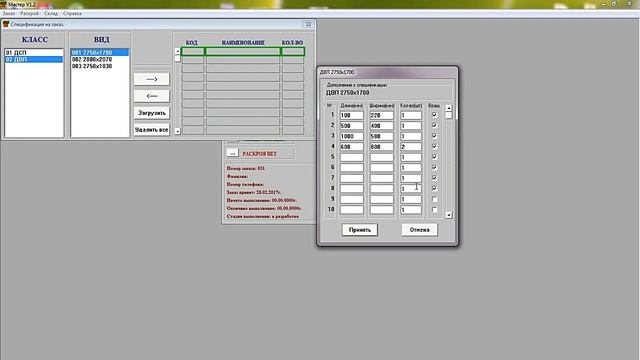Click specification table scroll up arrow
Screen dimensions: 640x360
(177, 51)
